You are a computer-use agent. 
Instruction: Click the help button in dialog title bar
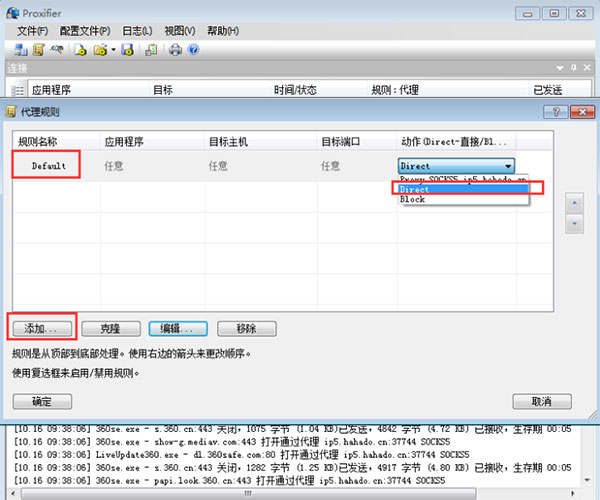(551, 111)
